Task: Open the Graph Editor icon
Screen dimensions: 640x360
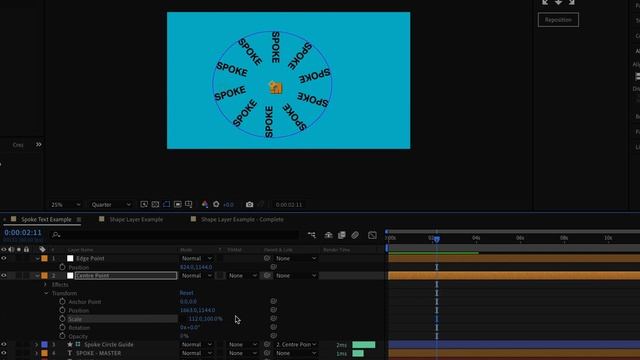Action: click(x=372, y=235)
